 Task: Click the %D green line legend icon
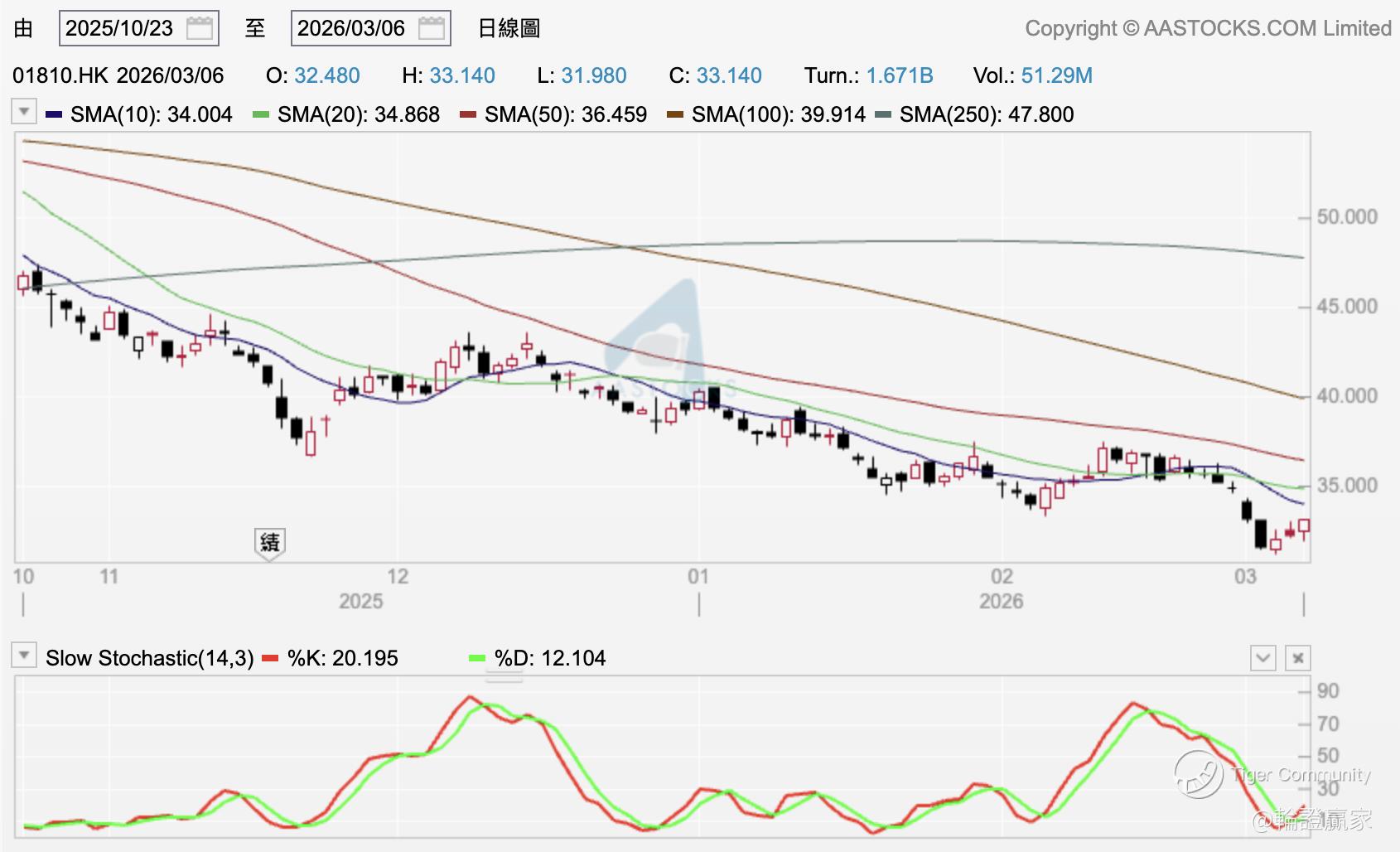click(x=477, y=659)
